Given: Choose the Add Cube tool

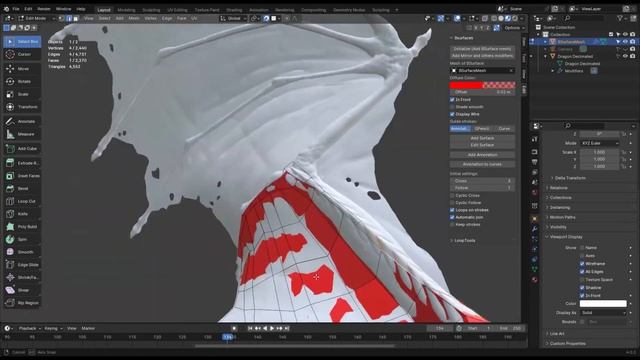Looking at the screenshot, I should (x=22, y=149).
